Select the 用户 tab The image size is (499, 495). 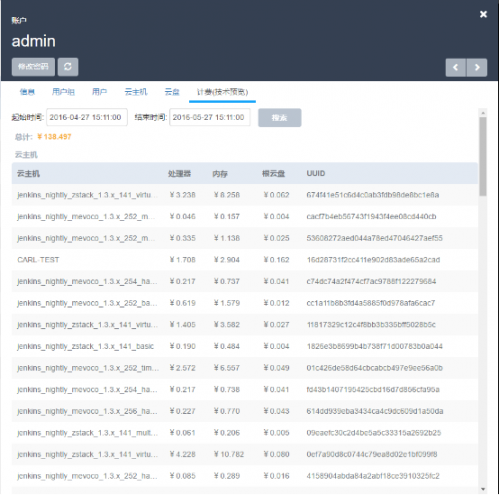click(99, 92)
